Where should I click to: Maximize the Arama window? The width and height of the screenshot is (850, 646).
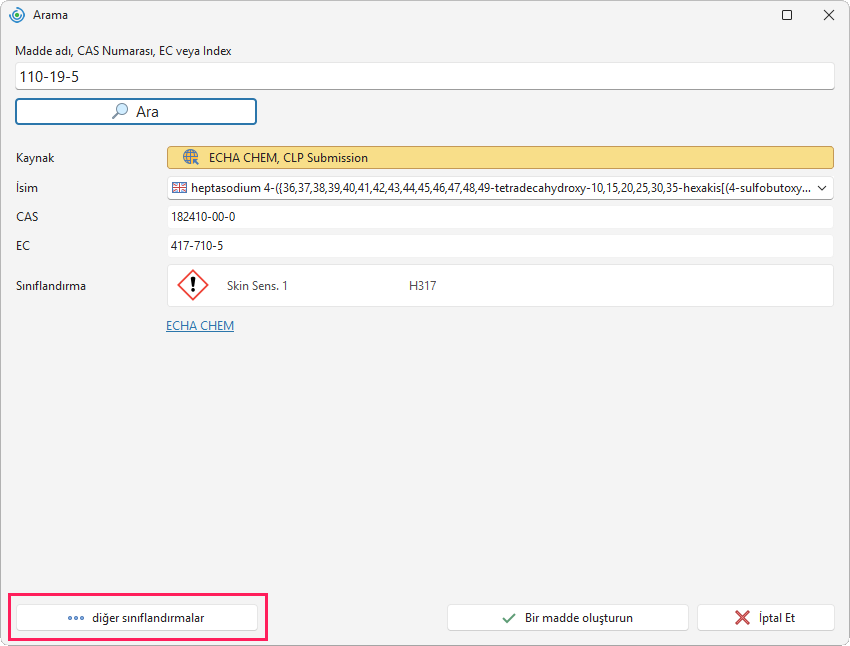(x=787, y=15)
